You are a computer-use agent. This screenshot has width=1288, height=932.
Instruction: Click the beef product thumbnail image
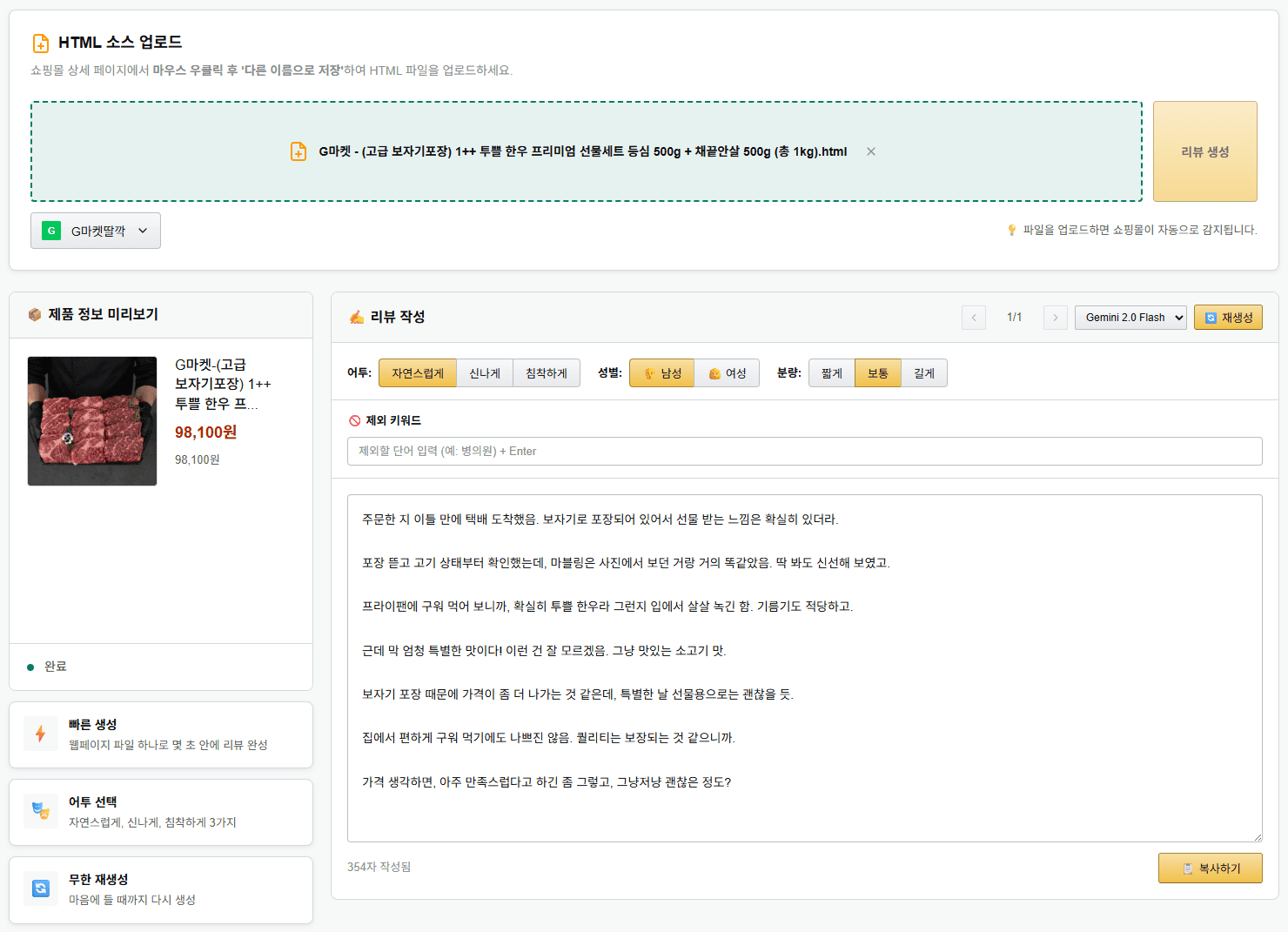(x=92, y=420)
